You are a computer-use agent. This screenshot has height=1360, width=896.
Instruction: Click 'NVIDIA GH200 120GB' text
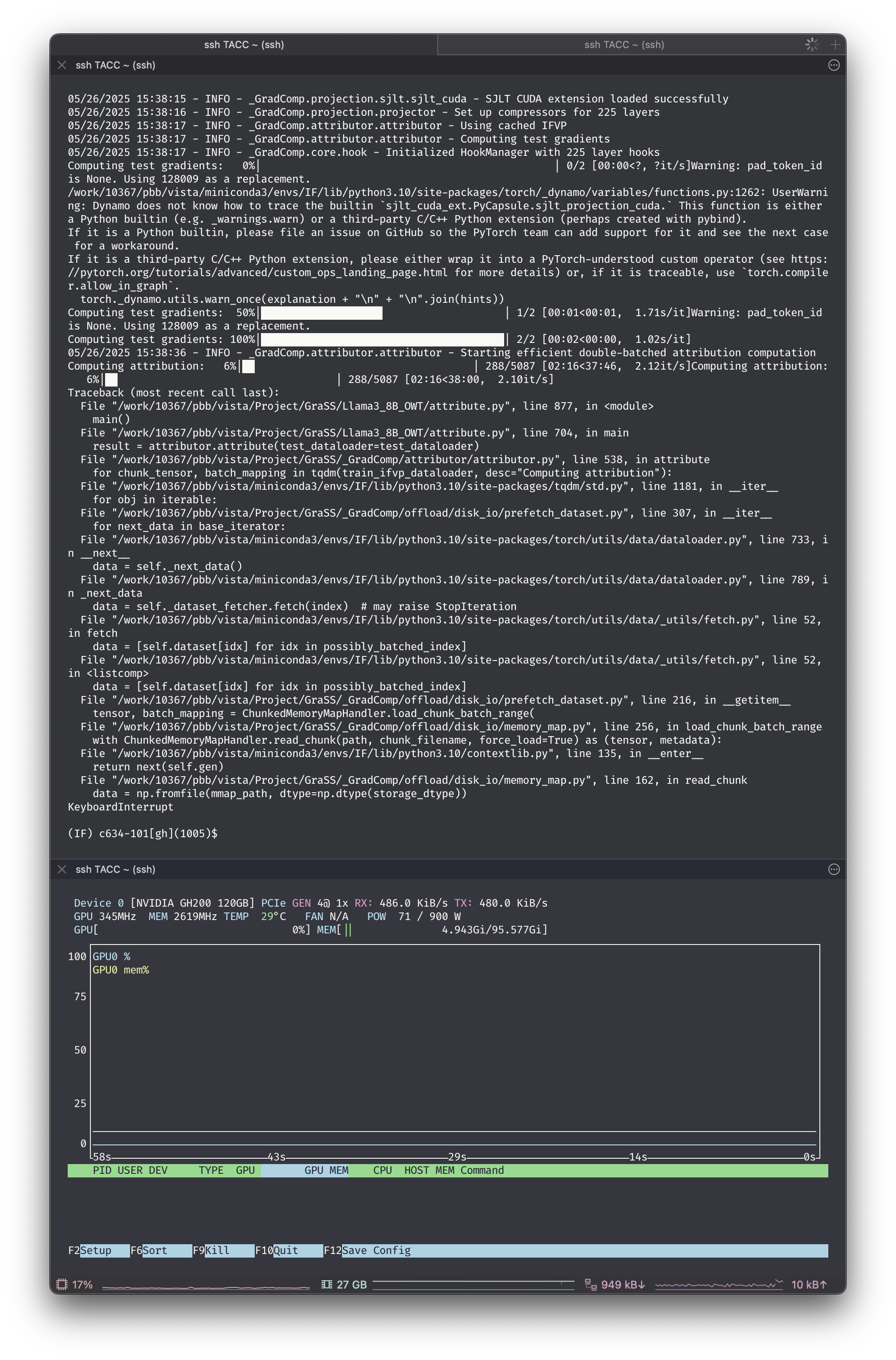coord(192,903)
